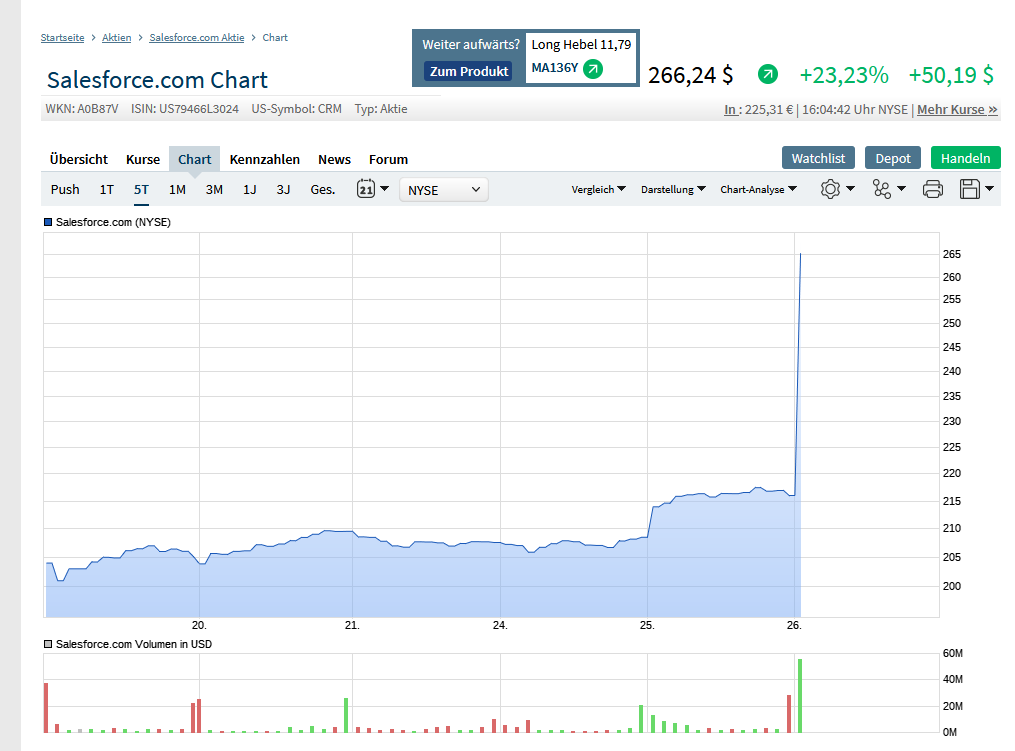Click 'Long Hebel 11,79' product text

coord(581,45)
